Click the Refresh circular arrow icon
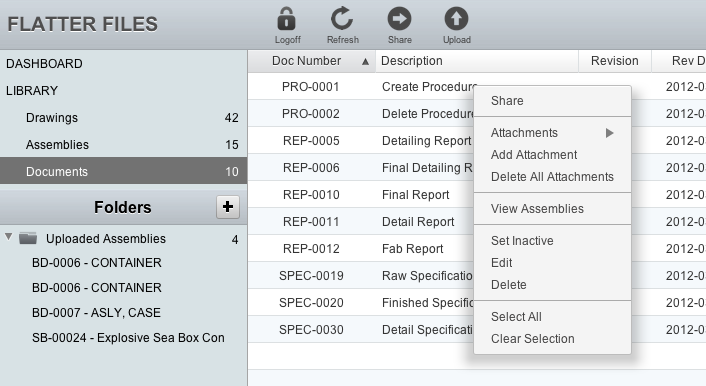 point(342,19)
